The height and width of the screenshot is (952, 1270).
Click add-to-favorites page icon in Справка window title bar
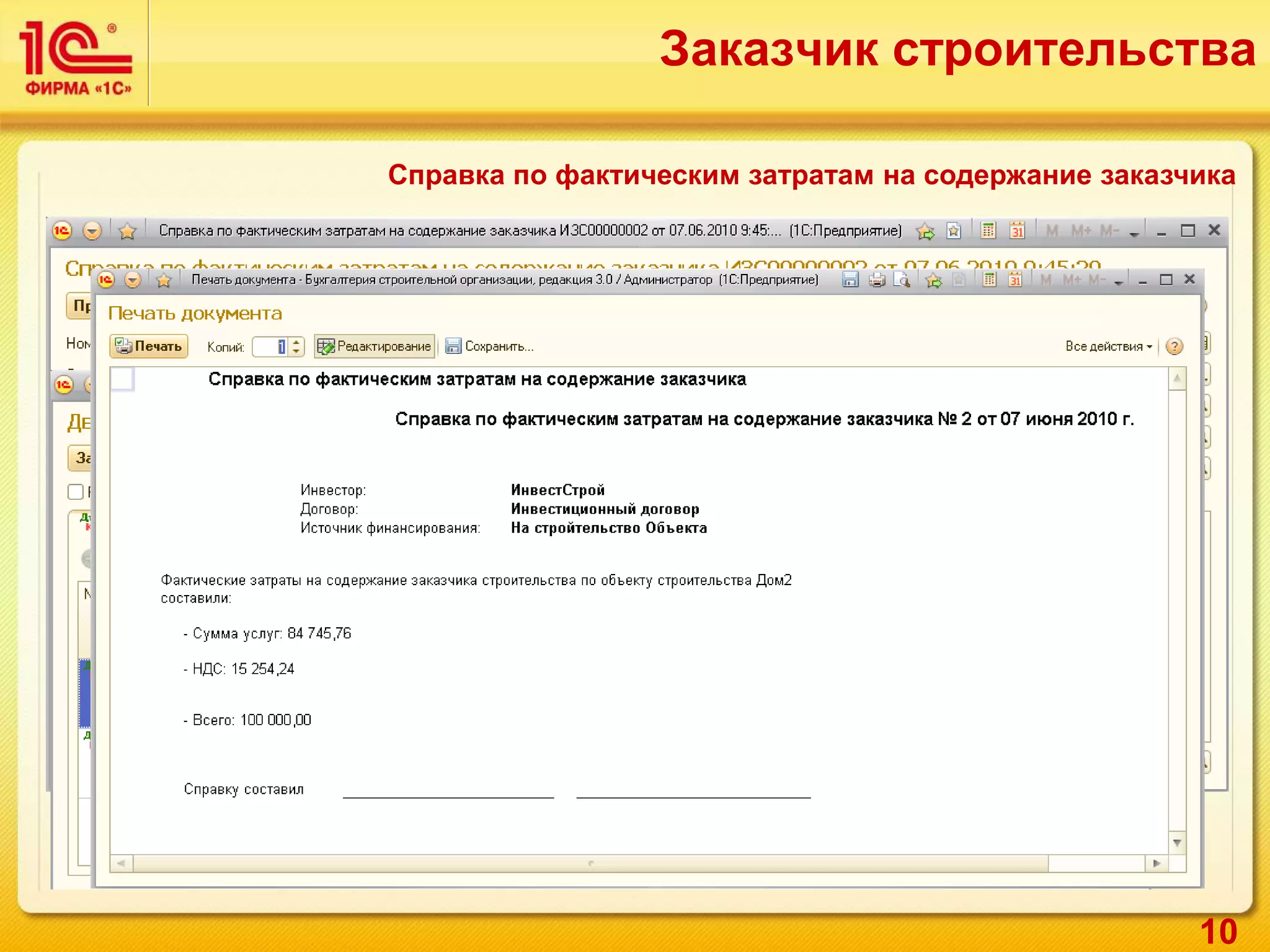coord(954,231)
